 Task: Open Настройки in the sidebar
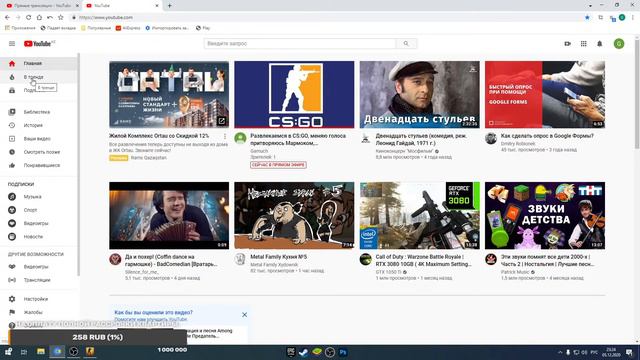39,299
